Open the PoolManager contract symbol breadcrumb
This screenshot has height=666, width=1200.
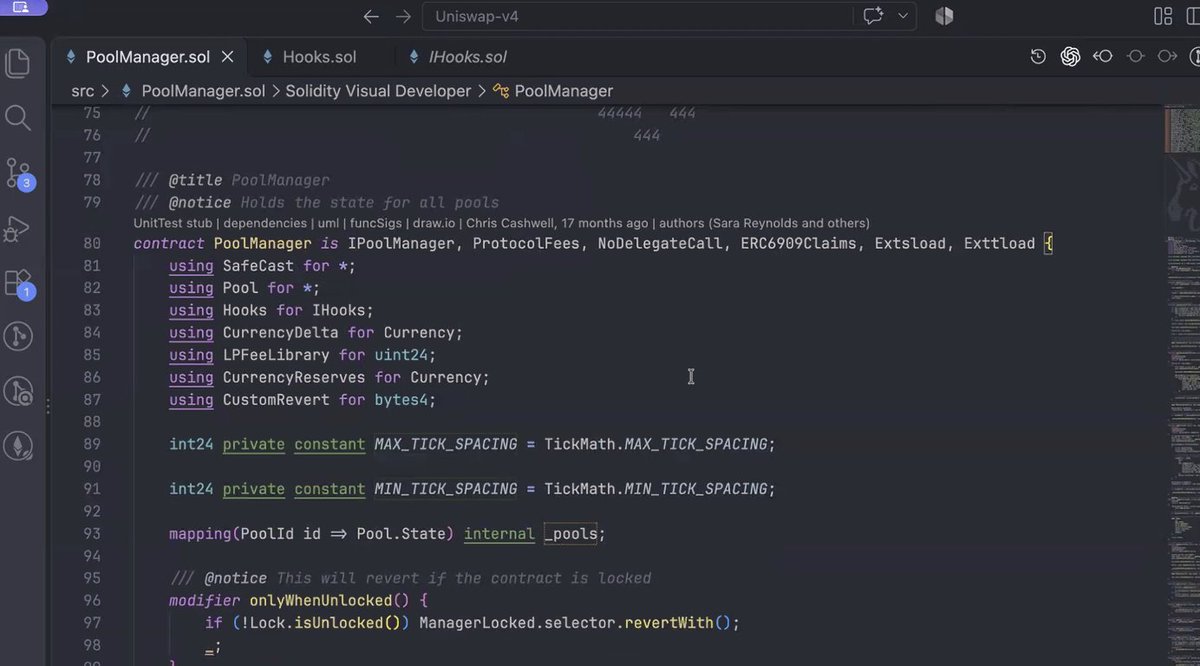(564, 91)
